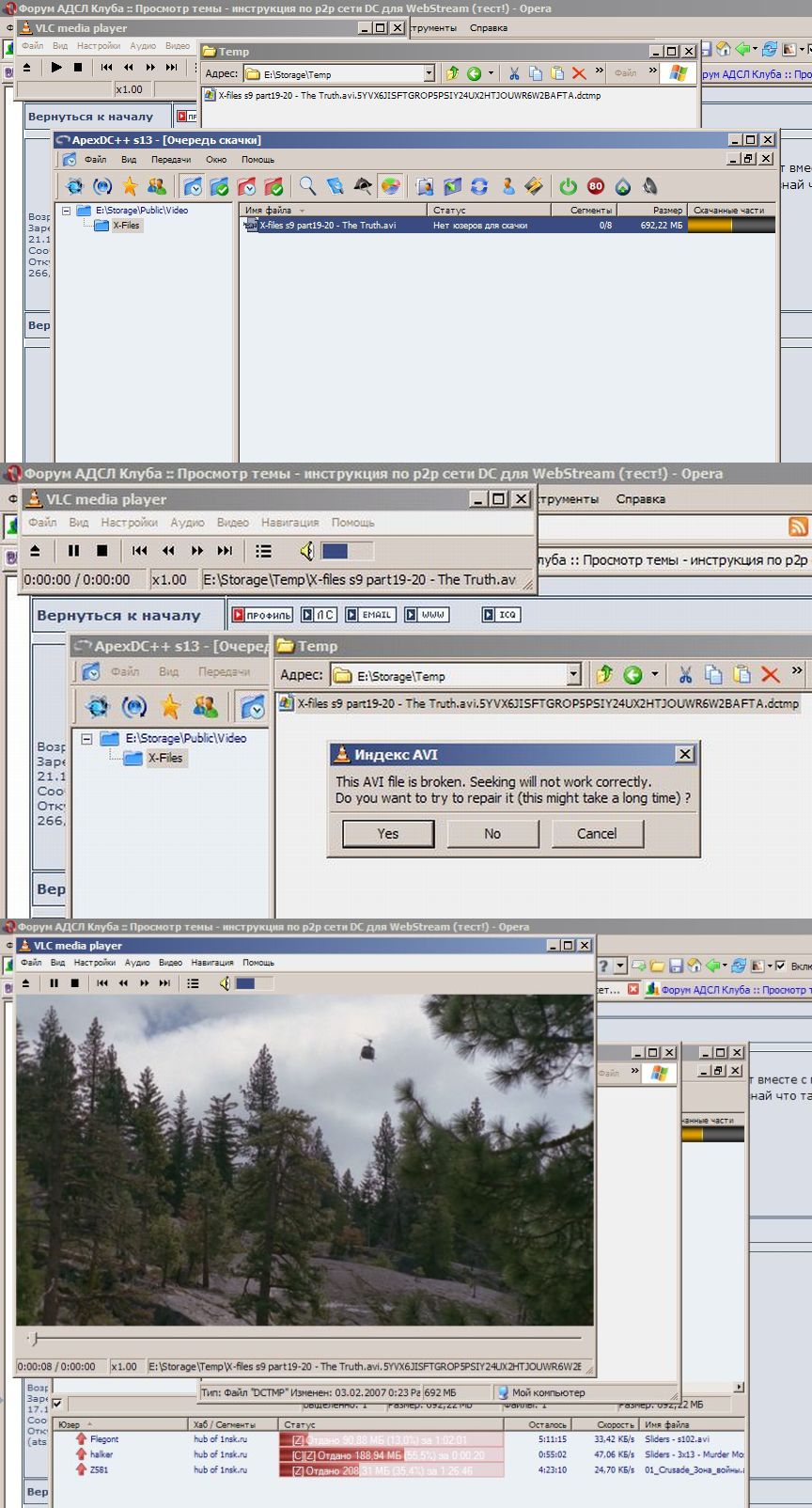
Task: Start playback with the VLC Play button
Action: click(56, 67)
